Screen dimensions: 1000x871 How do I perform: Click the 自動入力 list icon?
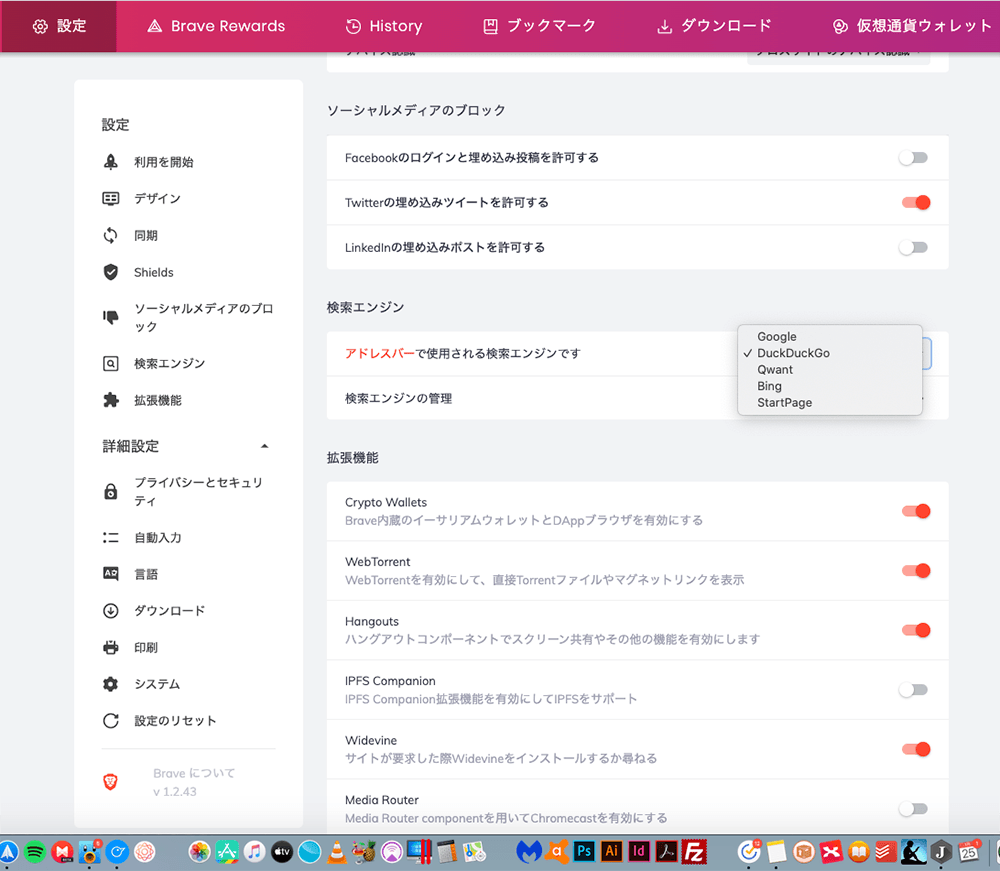(x=110, y=538)
